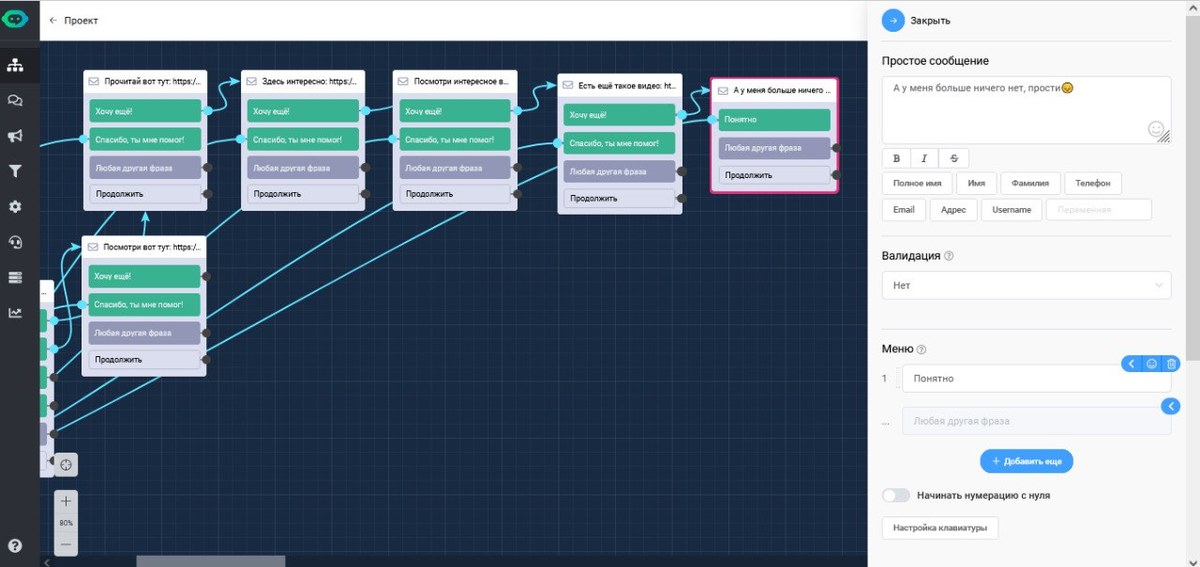Open the flow structure icon in sidebar
The width and height of the screenshot is (1200, 567).
(x=15, y=65)
